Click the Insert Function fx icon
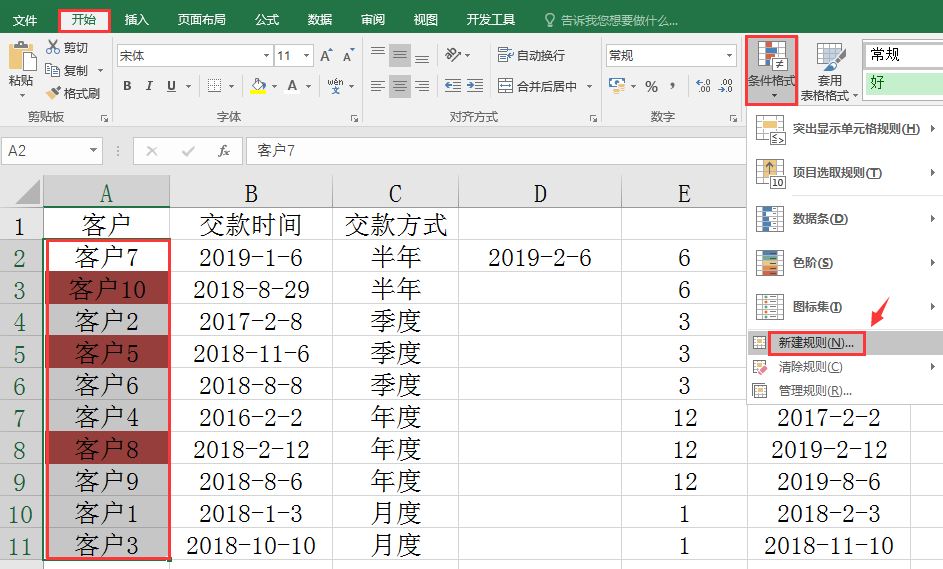The height and width of the screenshot is (569, 943). (224, 150)
